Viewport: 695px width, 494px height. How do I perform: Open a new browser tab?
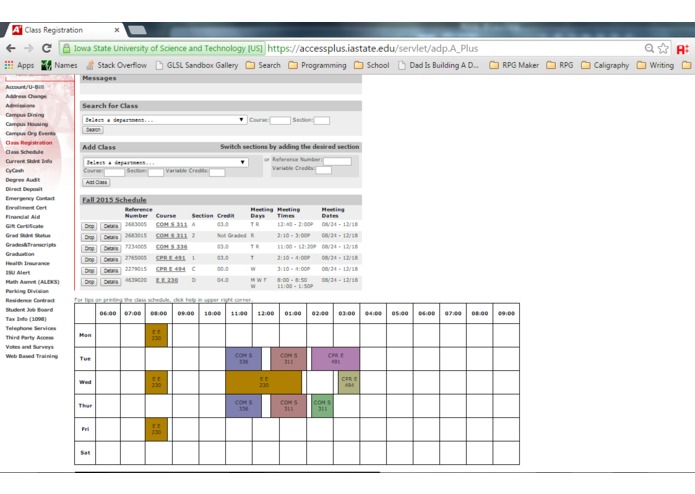tap(137, 30)
